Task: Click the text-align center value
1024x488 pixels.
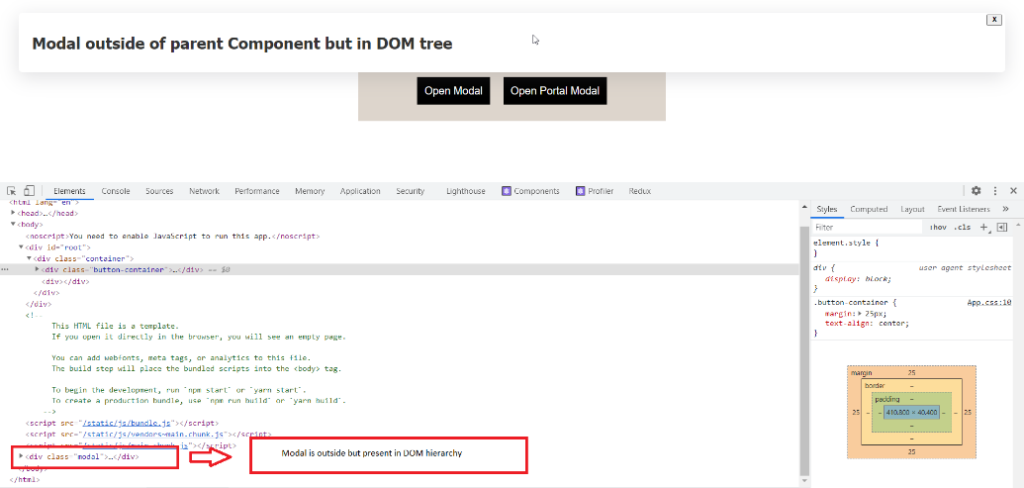Action: coord(893,323)
